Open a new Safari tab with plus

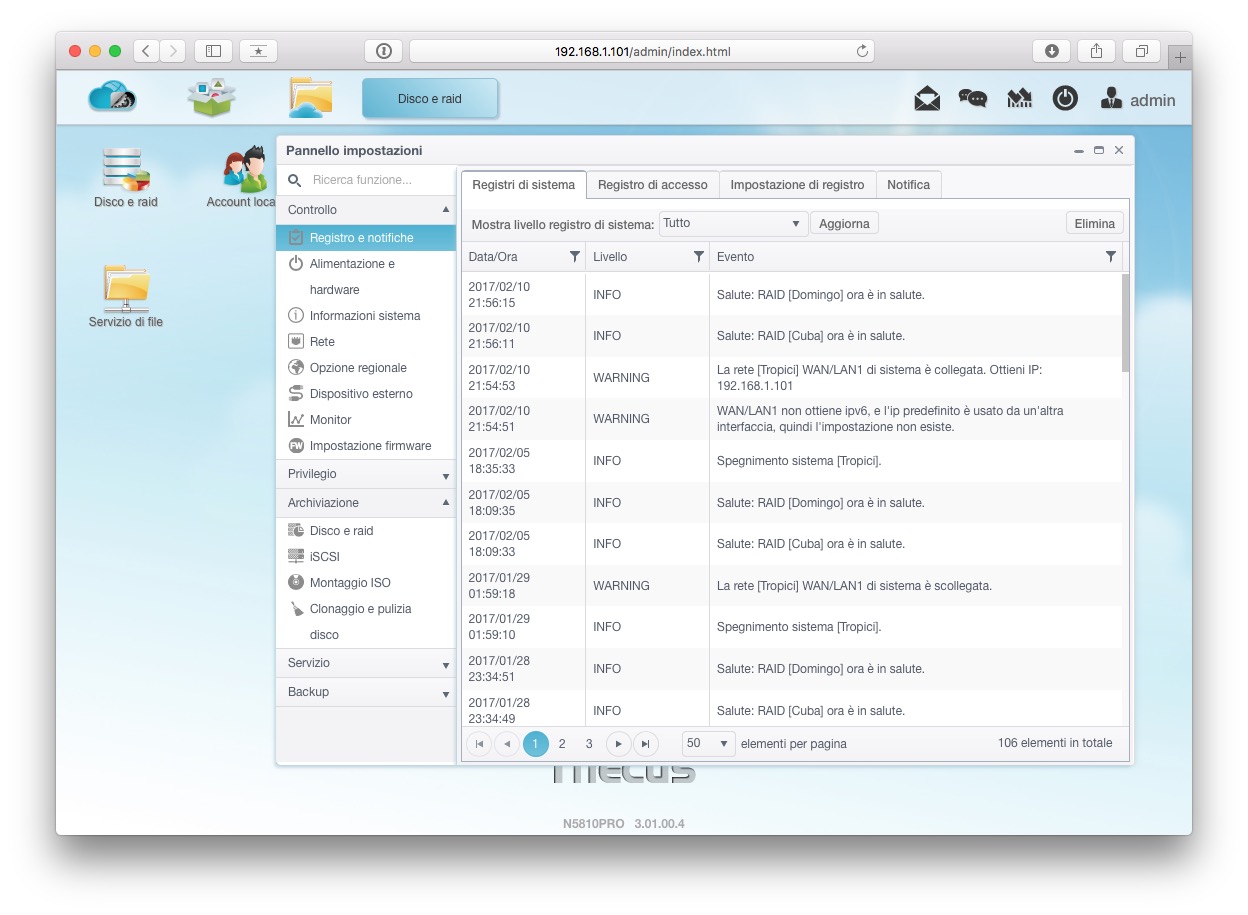pyautogui.click(x=1180, y=58)
